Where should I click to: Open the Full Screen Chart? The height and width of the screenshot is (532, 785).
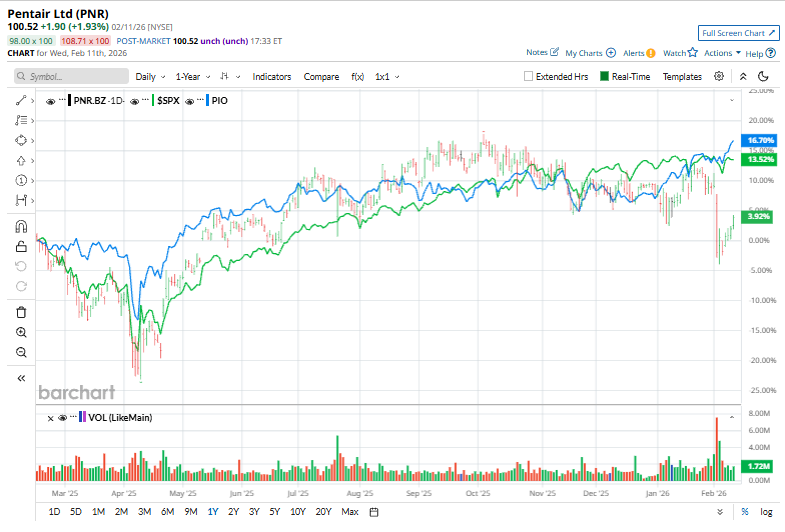[x=738, y=33]
